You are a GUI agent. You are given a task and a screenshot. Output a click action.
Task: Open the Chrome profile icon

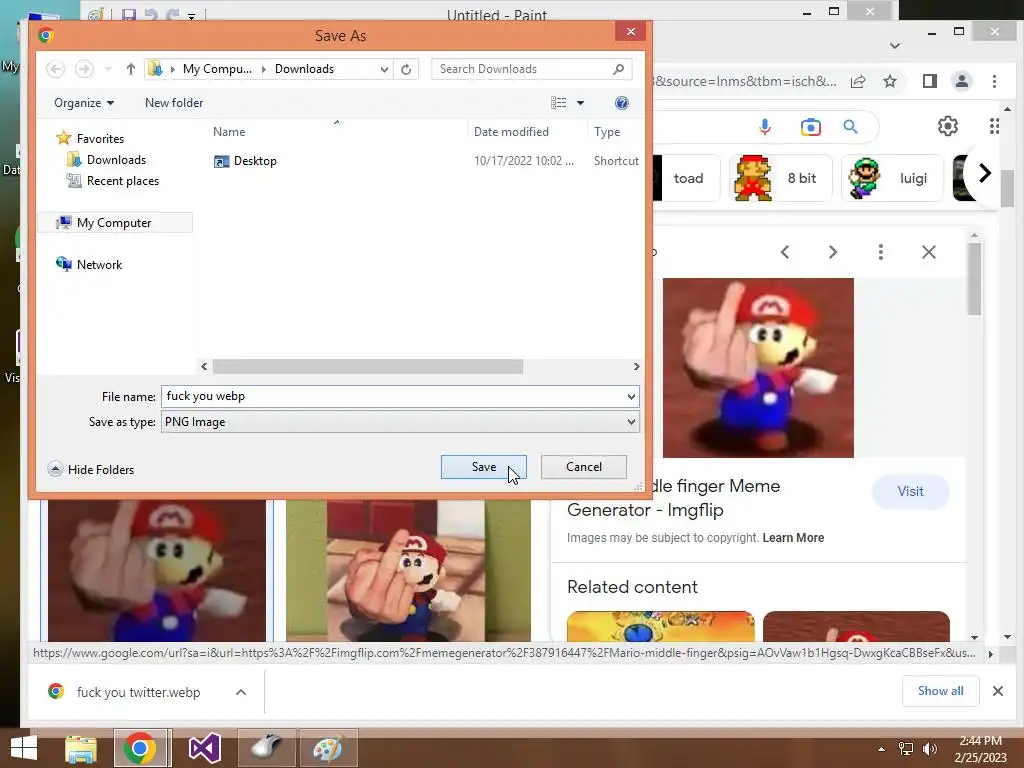click(x=961, y=81)
